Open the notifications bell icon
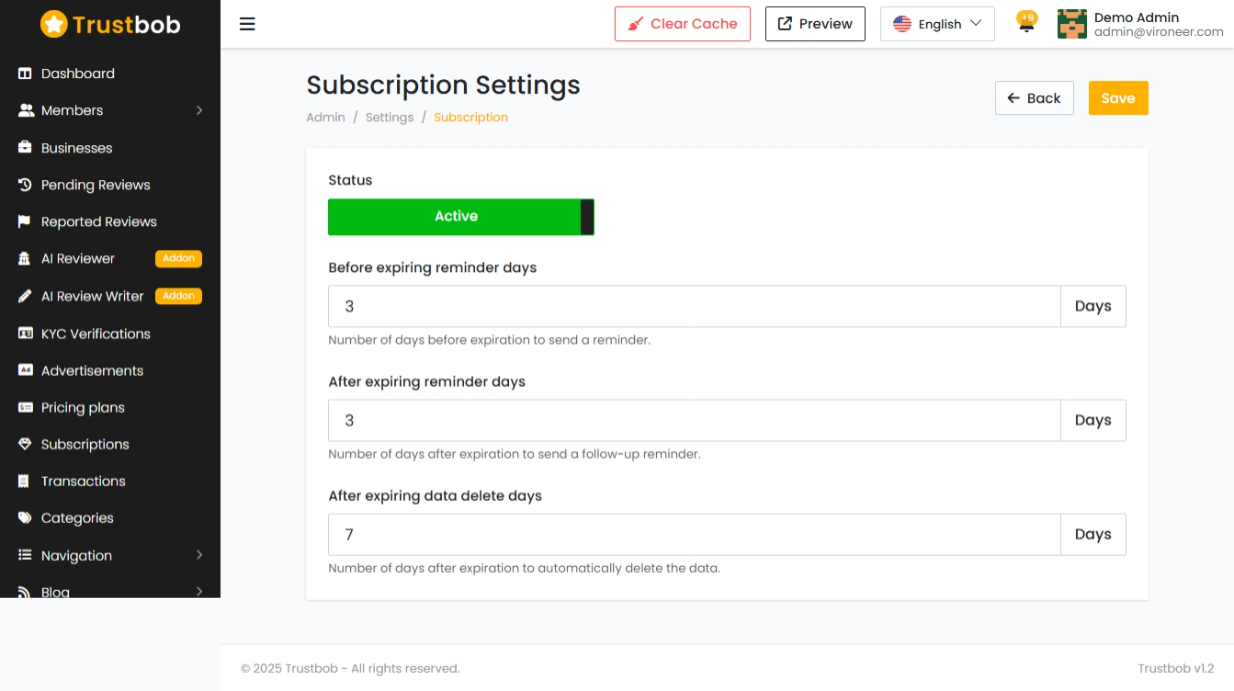Image resolution: width=1234 pixels, height=691 pixels. (1026, 24)
